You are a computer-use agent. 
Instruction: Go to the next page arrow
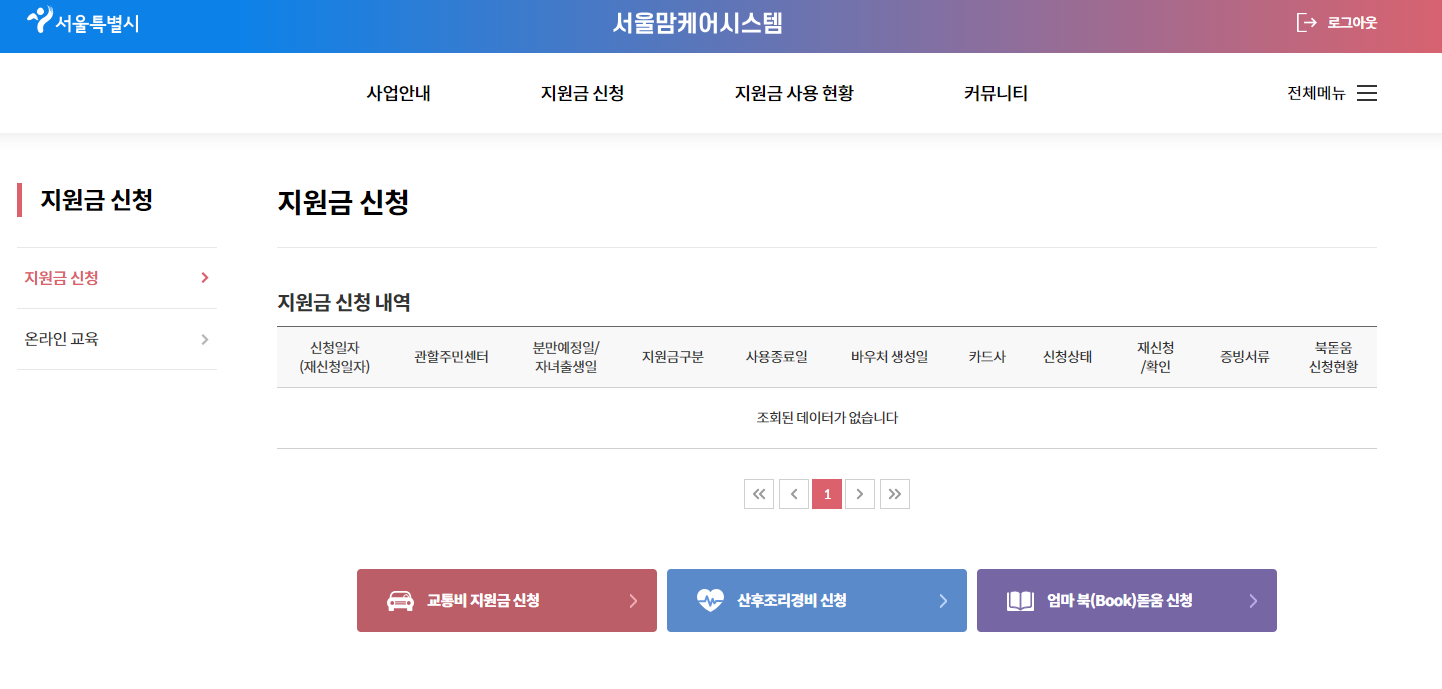(x=860, y=494)
